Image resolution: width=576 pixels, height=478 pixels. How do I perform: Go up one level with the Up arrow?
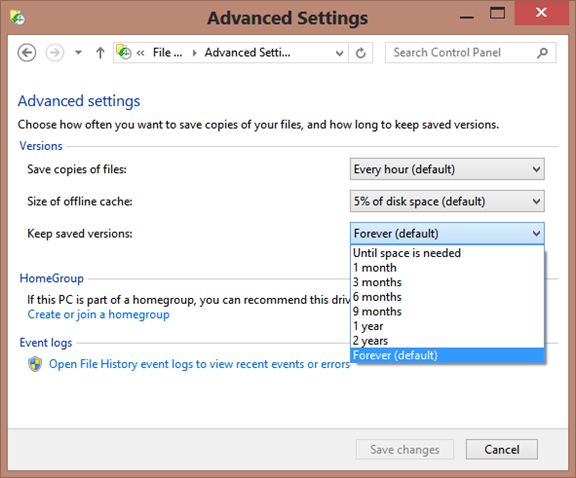coord(100,53)
